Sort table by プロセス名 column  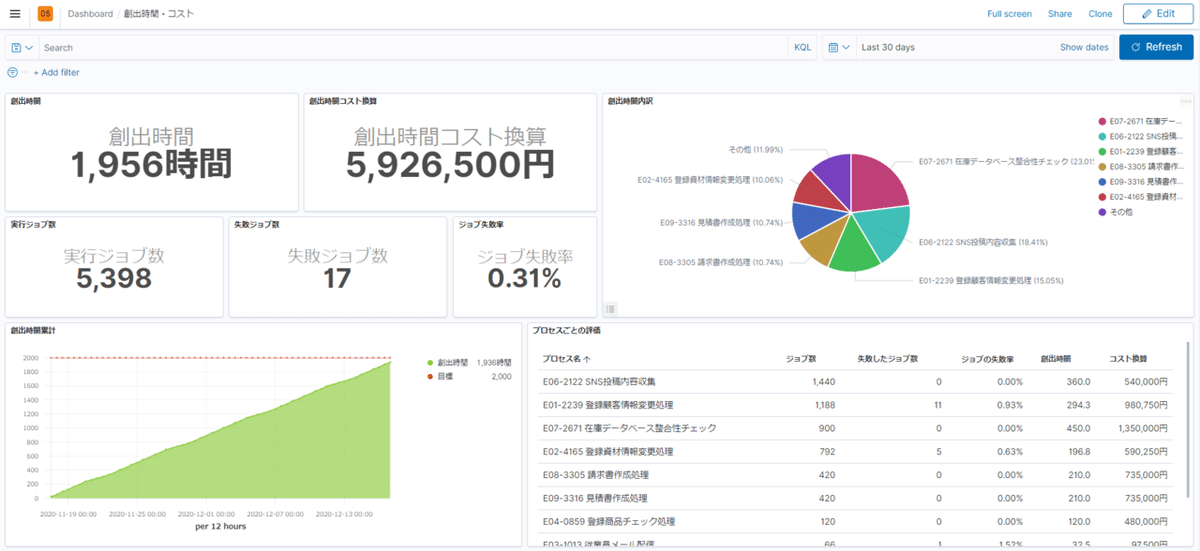[x=565, y=357]
